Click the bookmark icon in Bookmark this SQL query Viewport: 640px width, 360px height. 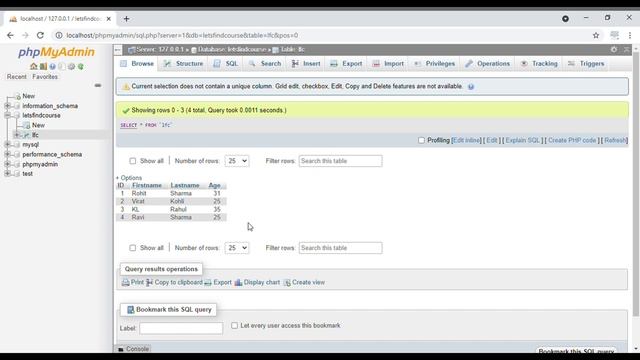(131, 310)
